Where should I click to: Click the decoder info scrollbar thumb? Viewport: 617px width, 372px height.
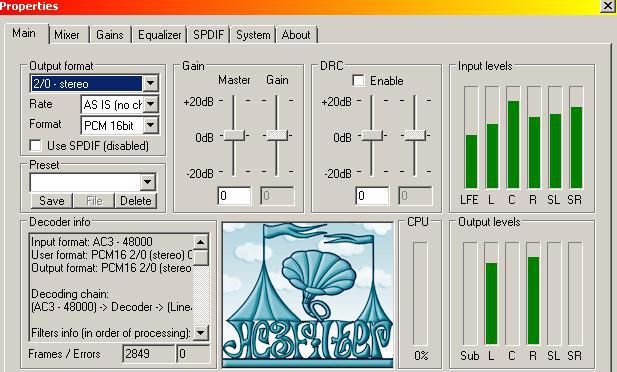point(201,257)
